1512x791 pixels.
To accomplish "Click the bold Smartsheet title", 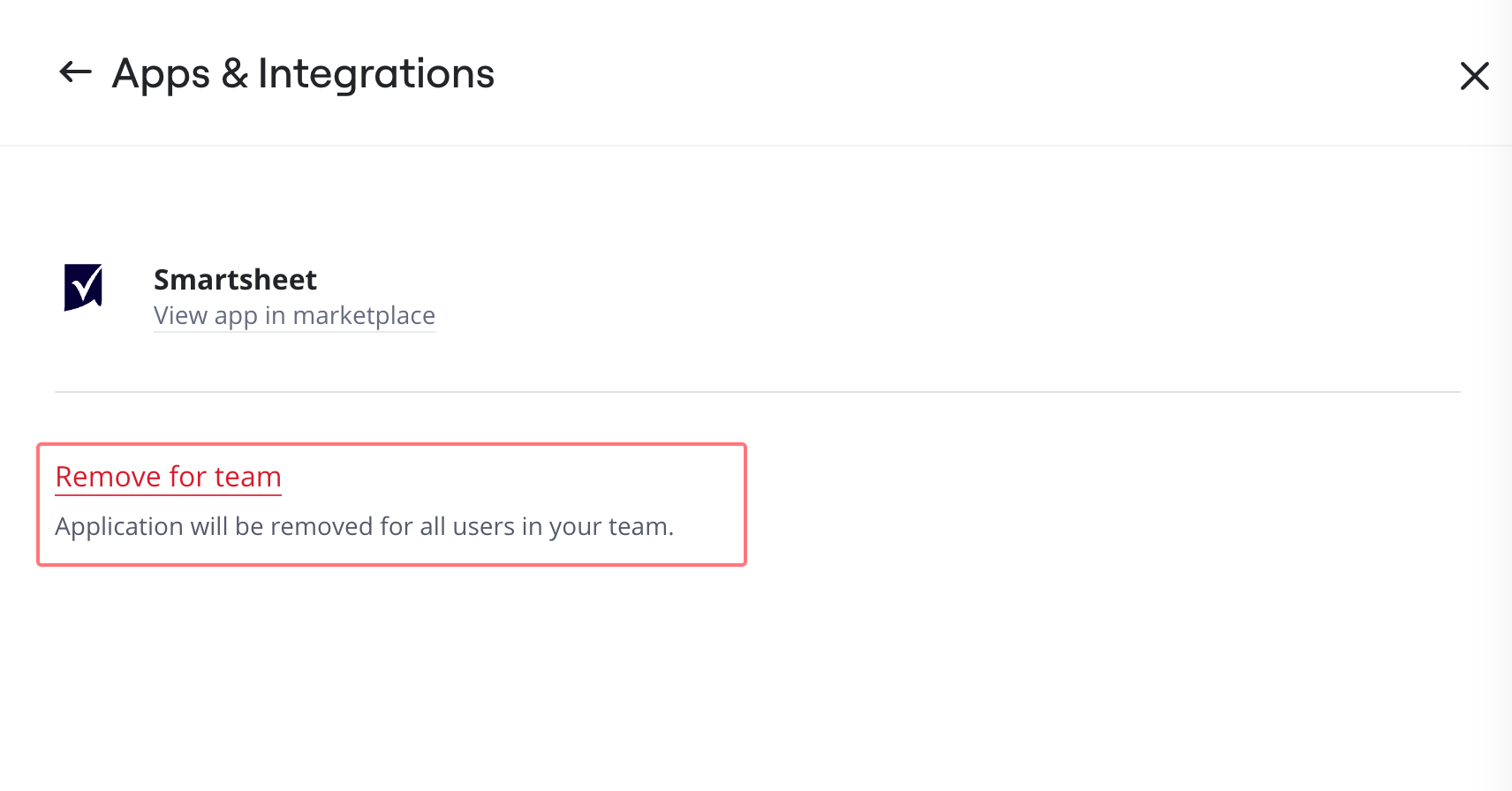I will tap(235, 280).
